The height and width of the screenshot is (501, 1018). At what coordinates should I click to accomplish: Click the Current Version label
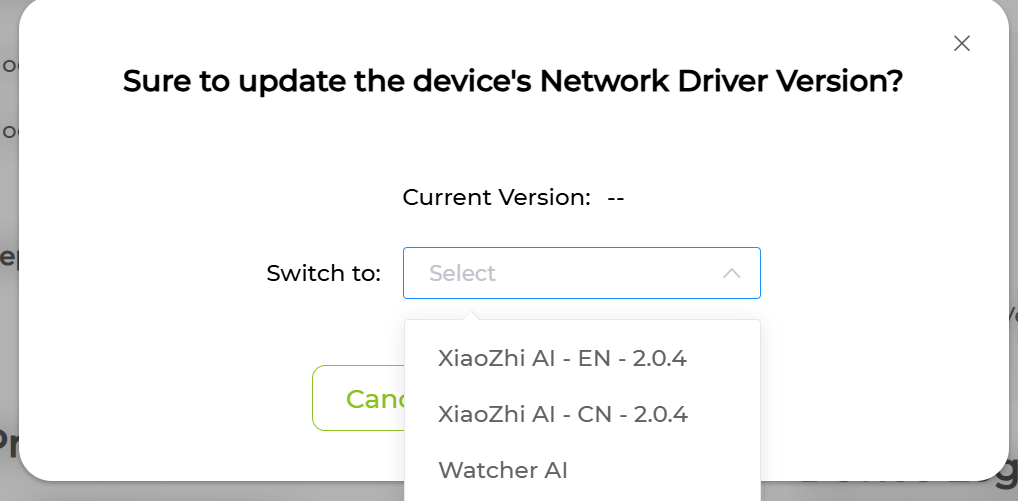tap(496, 198)
